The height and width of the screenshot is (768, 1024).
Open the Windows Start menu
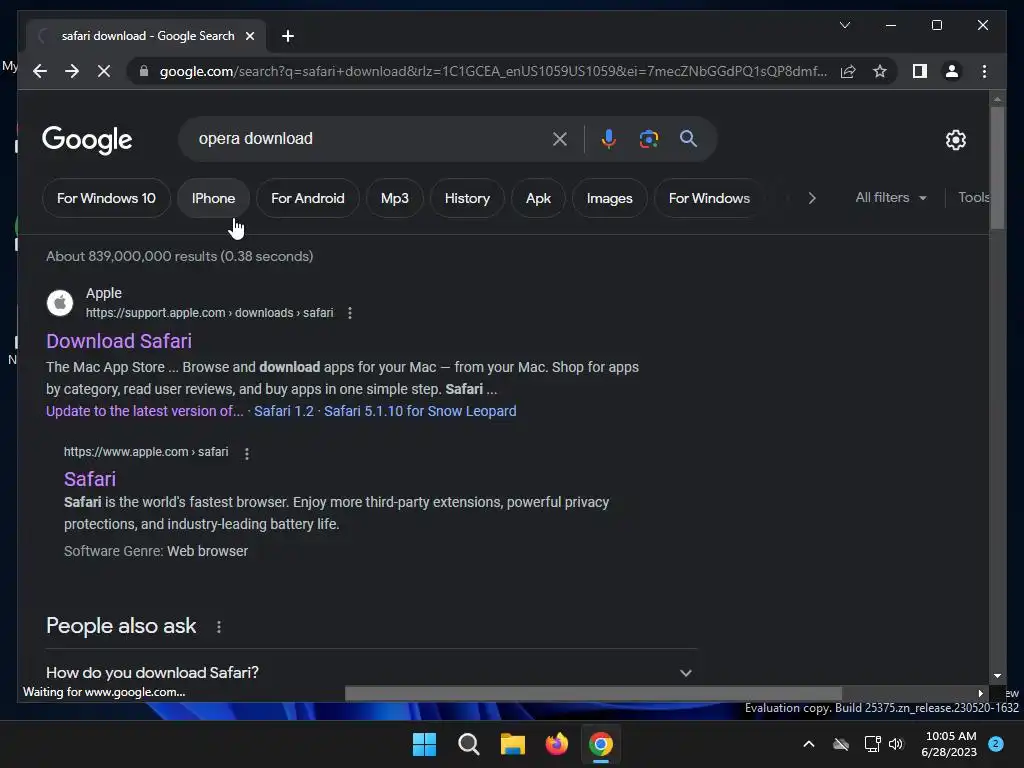424,744
